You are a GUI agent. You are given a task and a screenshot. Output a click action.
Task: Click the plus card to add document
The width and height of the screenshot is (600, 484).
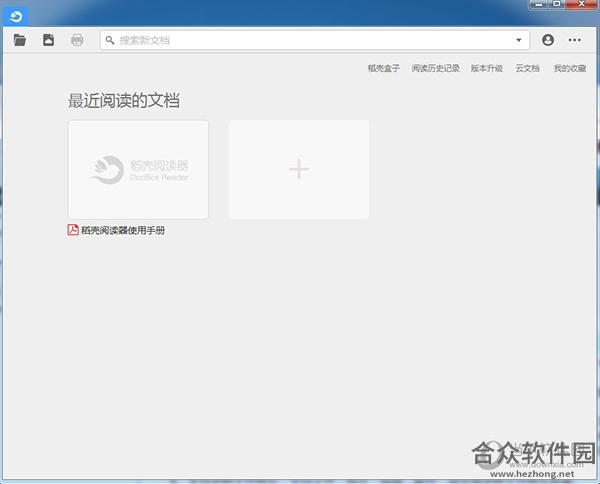tap(299, 169)
